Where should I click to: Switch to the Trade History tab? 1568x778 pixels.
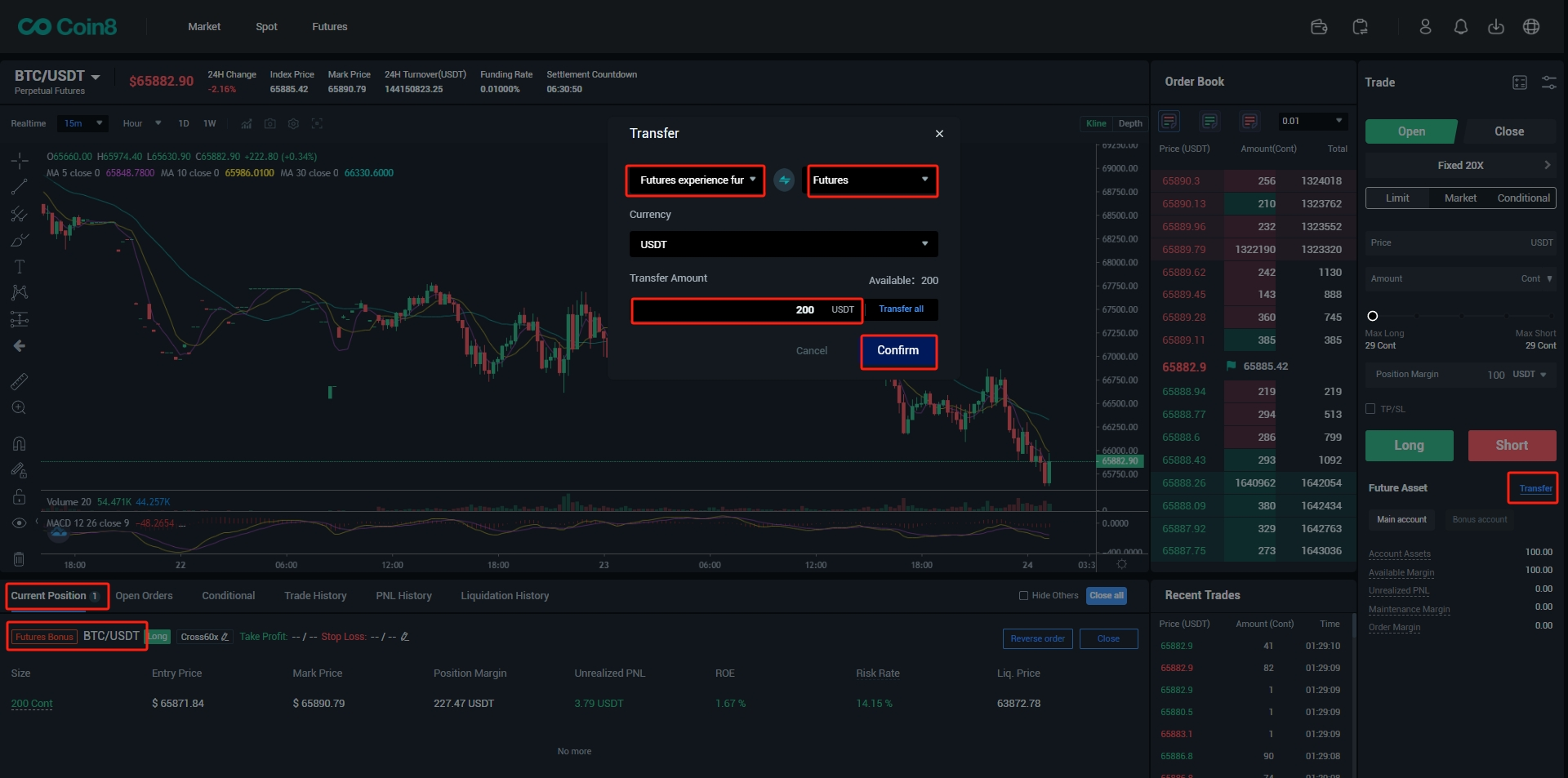[x=315, y=596]
